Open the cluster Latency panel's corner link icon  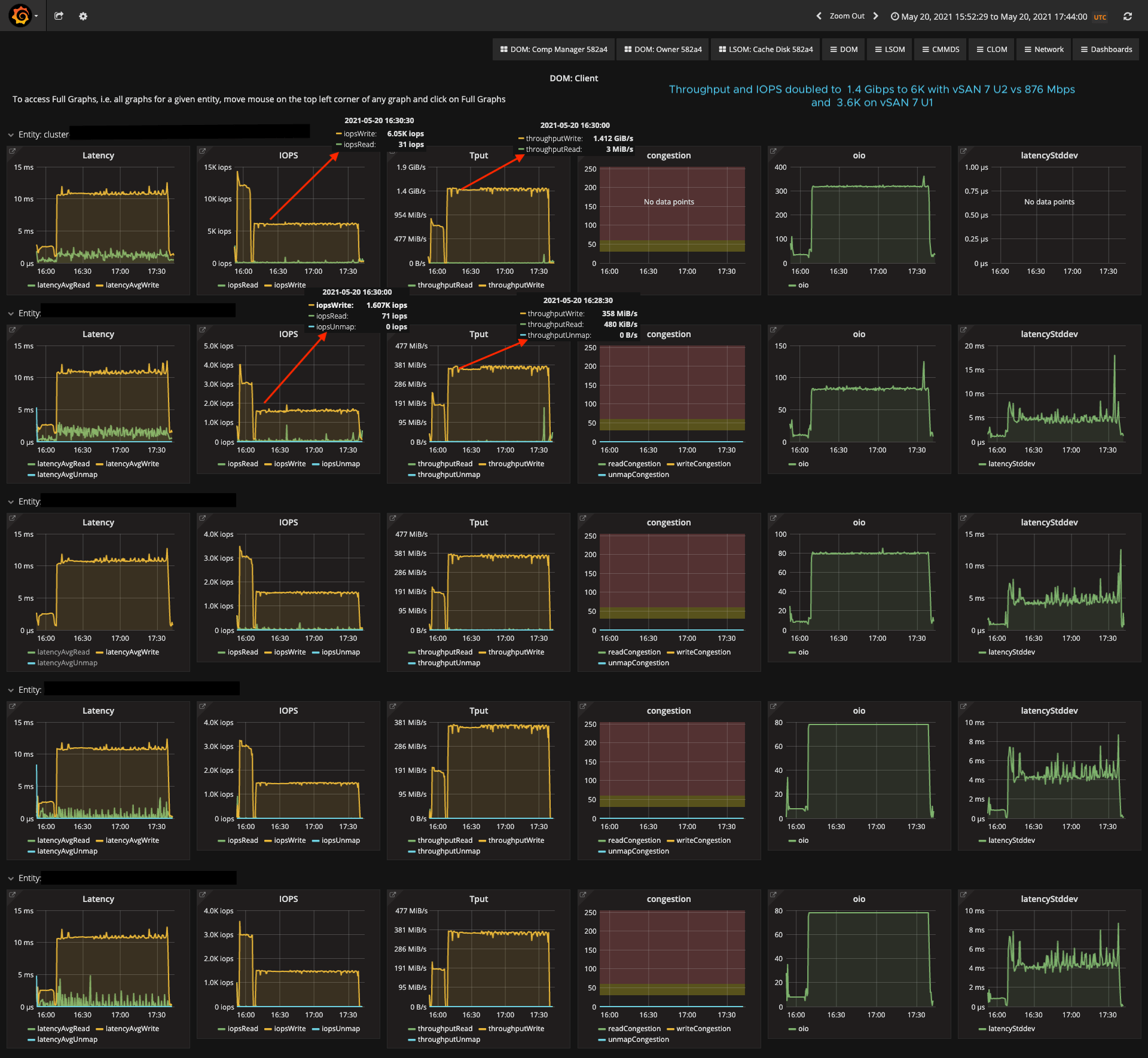(x=13, y=151)
